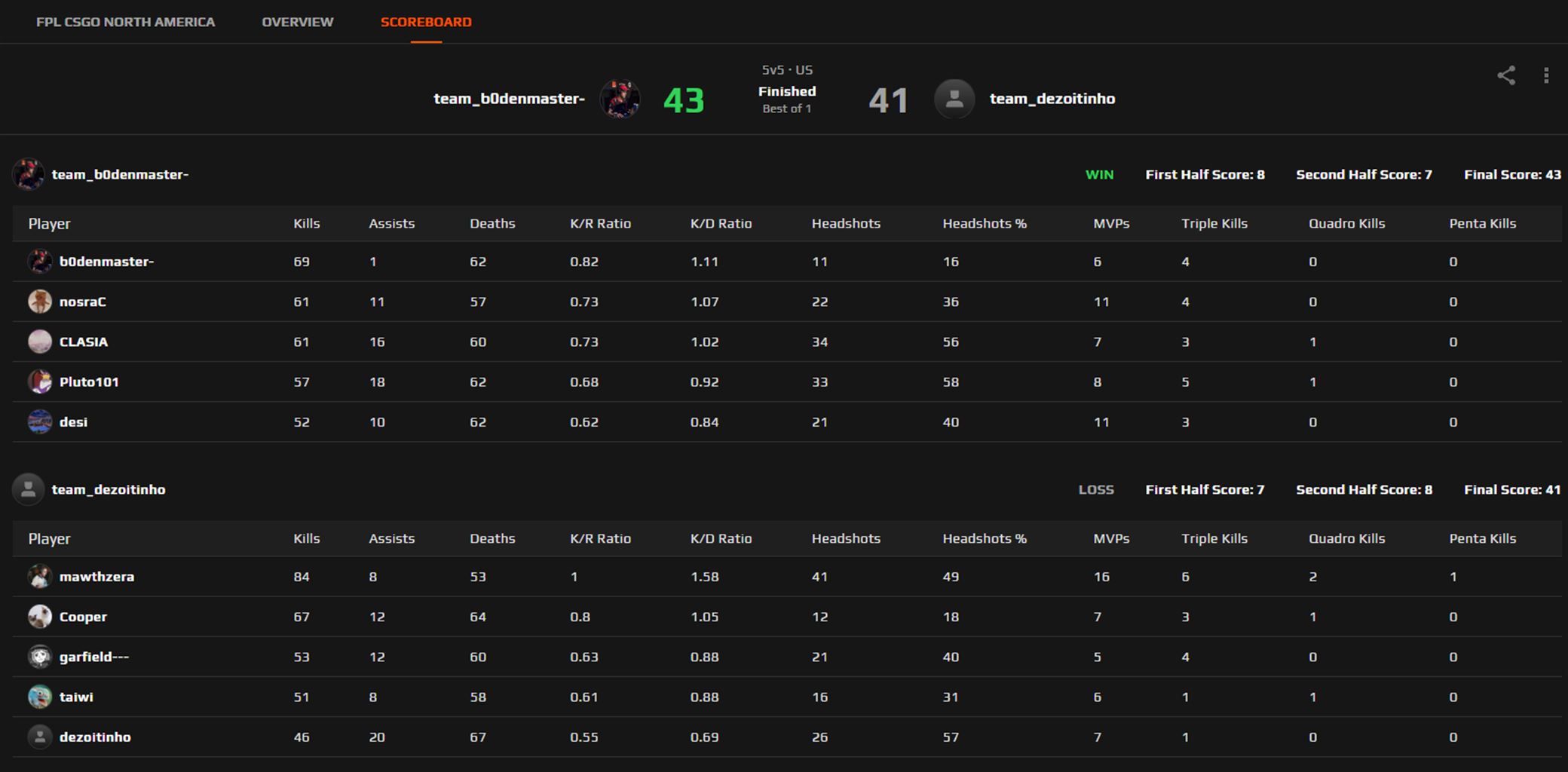Click Pluto101 player avatar

tap(40, 381)
